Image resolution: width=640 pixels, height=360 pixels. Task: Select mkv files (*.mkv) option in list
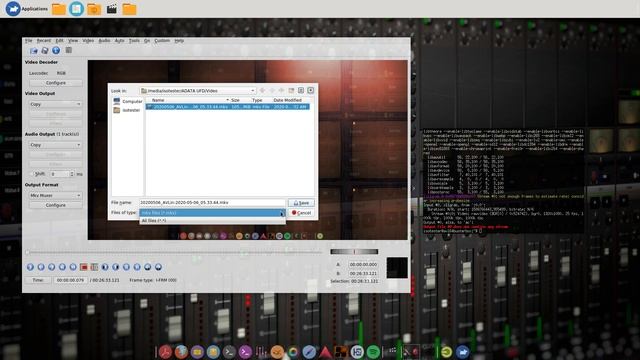coord(212,213)
